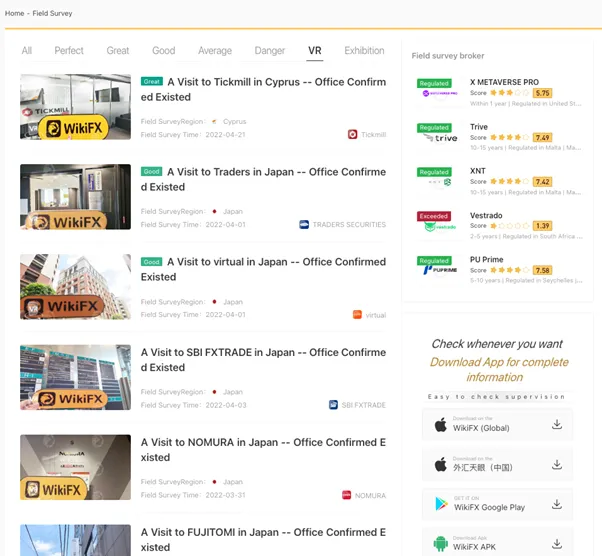Download the WikiFX APK for Android
Image resolution: width=602 pixels, height=556 pixels.
[x=498, y=542]
